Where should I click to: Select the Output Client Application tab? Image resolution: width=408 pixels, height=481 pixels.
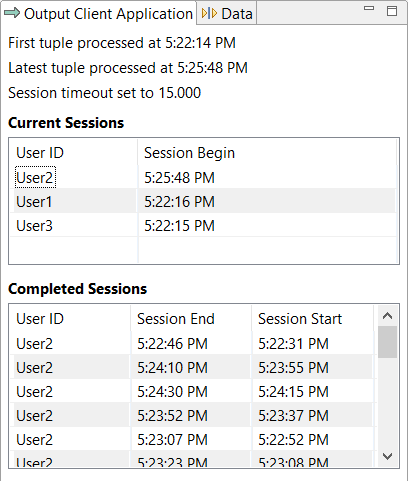pyautogui.click(x=99, y=13)
